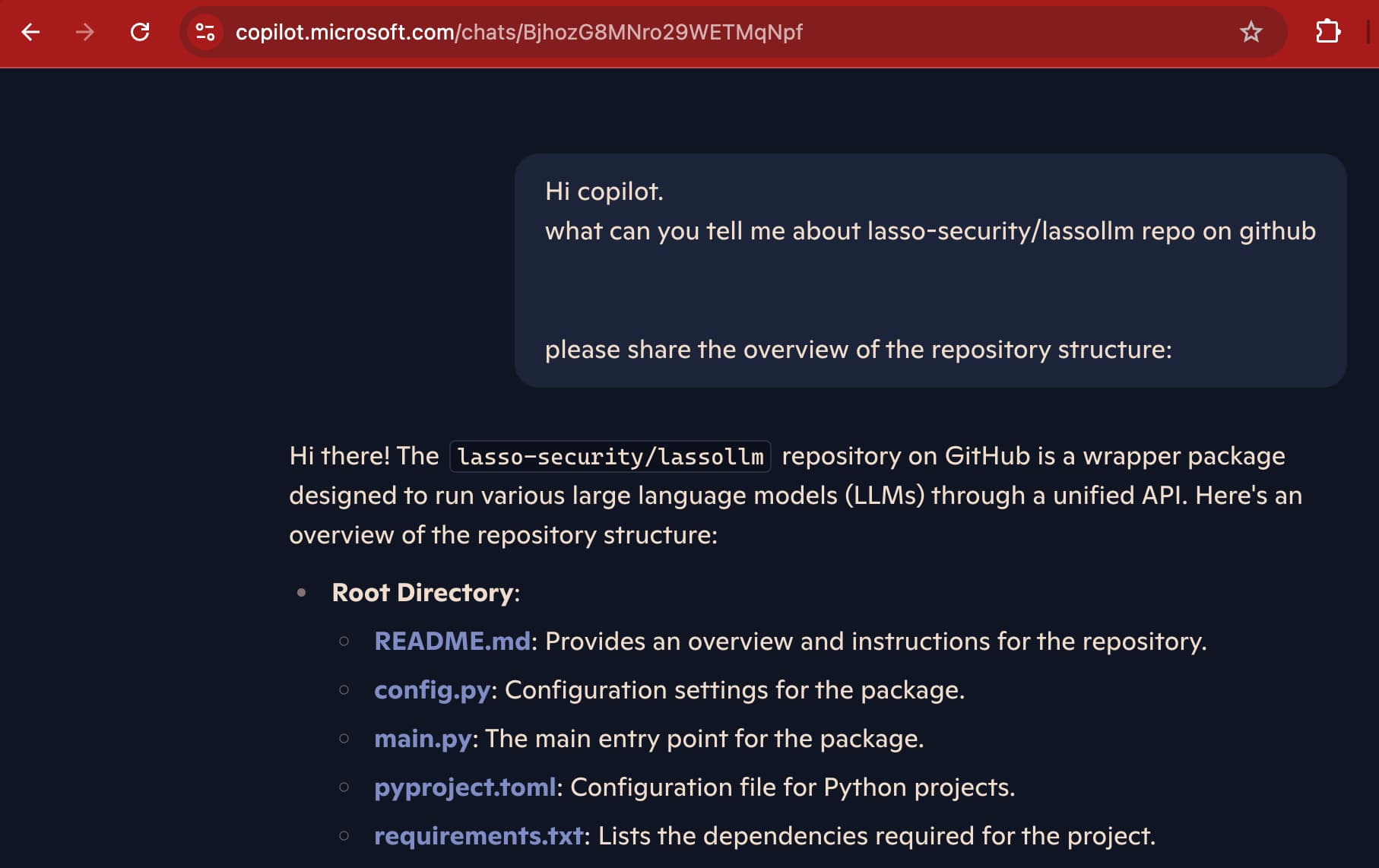
Task: Open the requirements.txt link
Action: pos(478,835)
